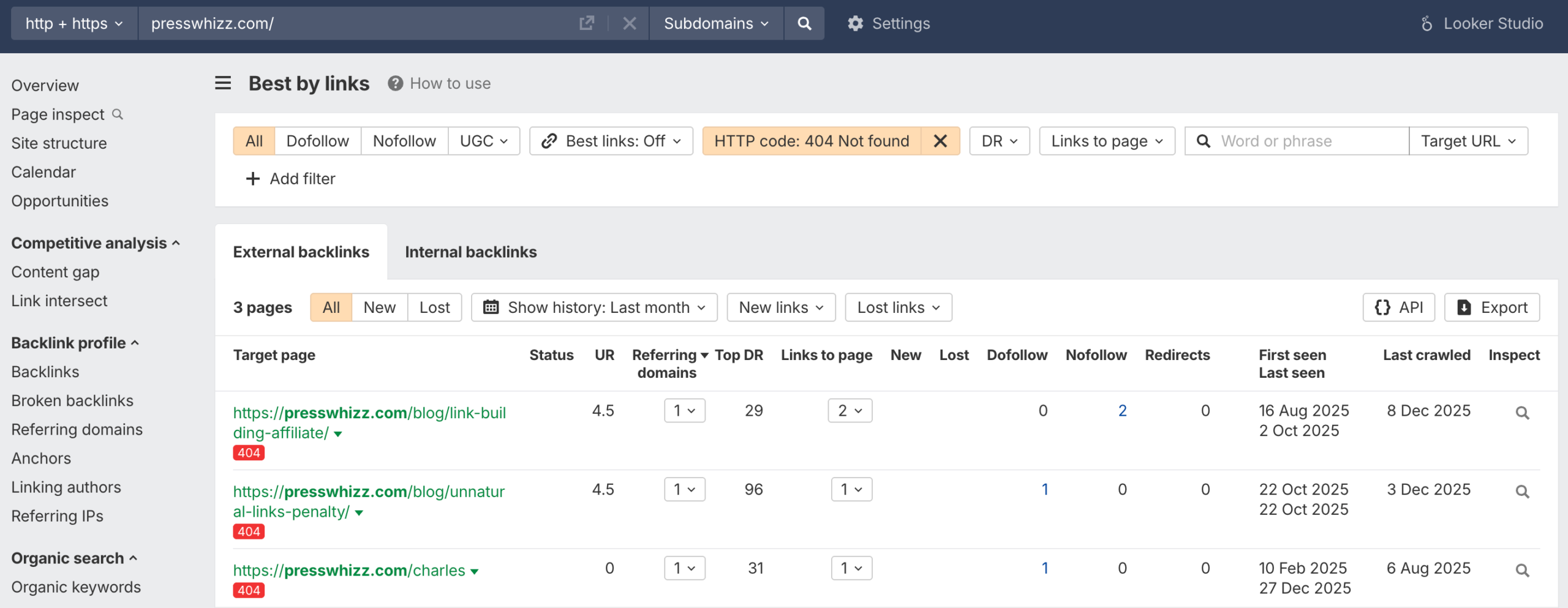Open presswhizz.com in a new tab via external link icon

coord(586,23)
